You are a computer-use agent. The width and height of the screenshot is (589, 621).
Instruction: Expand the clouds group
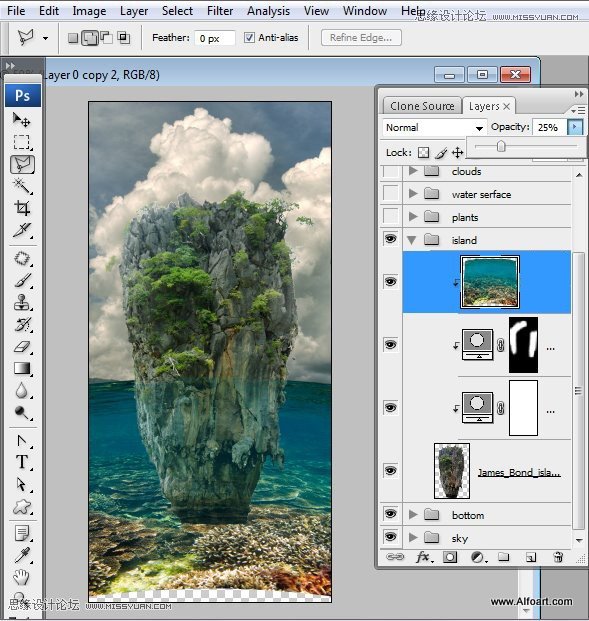click(413, 171)
